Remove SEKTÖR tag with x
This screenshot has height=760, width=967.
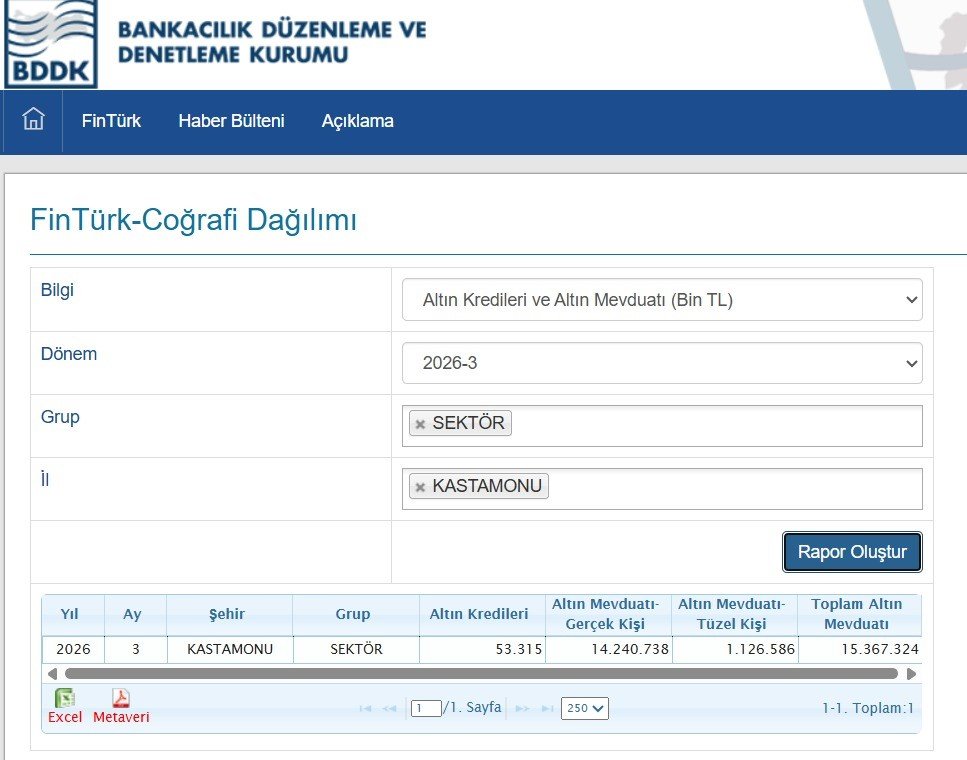(x=421, y=424)
